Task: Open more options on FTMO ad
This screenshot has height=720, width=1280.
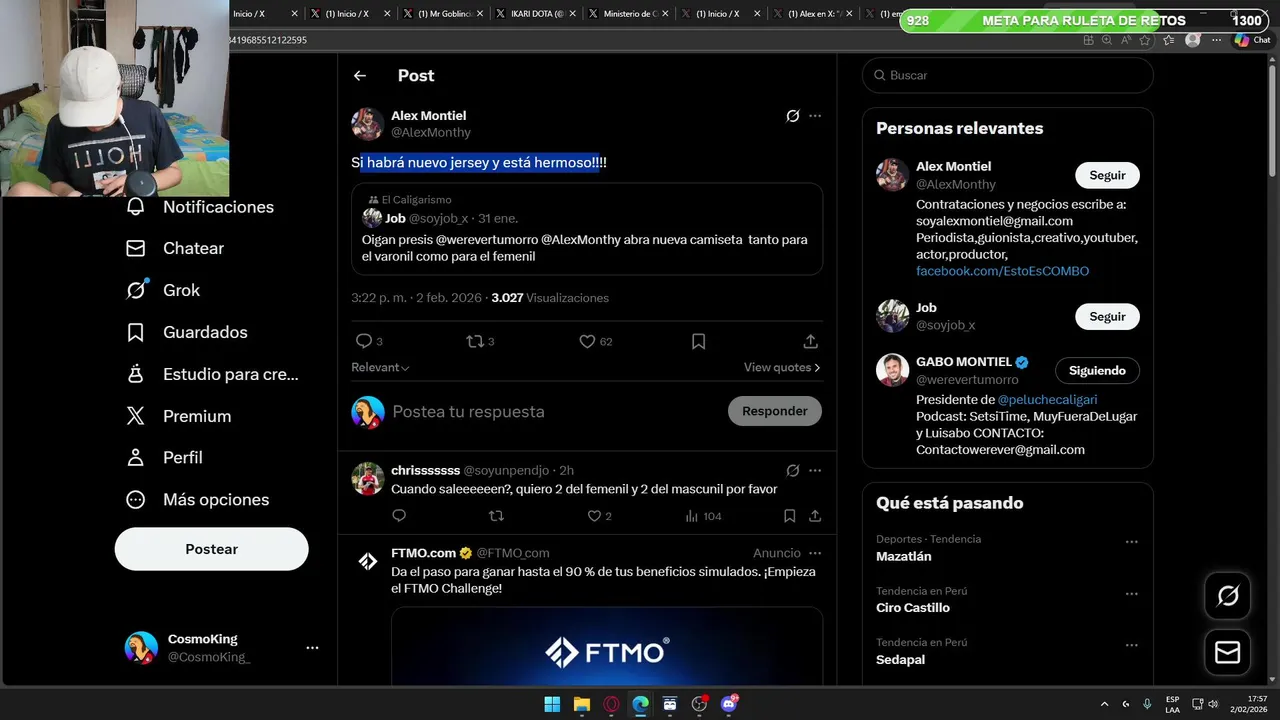Action: (815, 553)
